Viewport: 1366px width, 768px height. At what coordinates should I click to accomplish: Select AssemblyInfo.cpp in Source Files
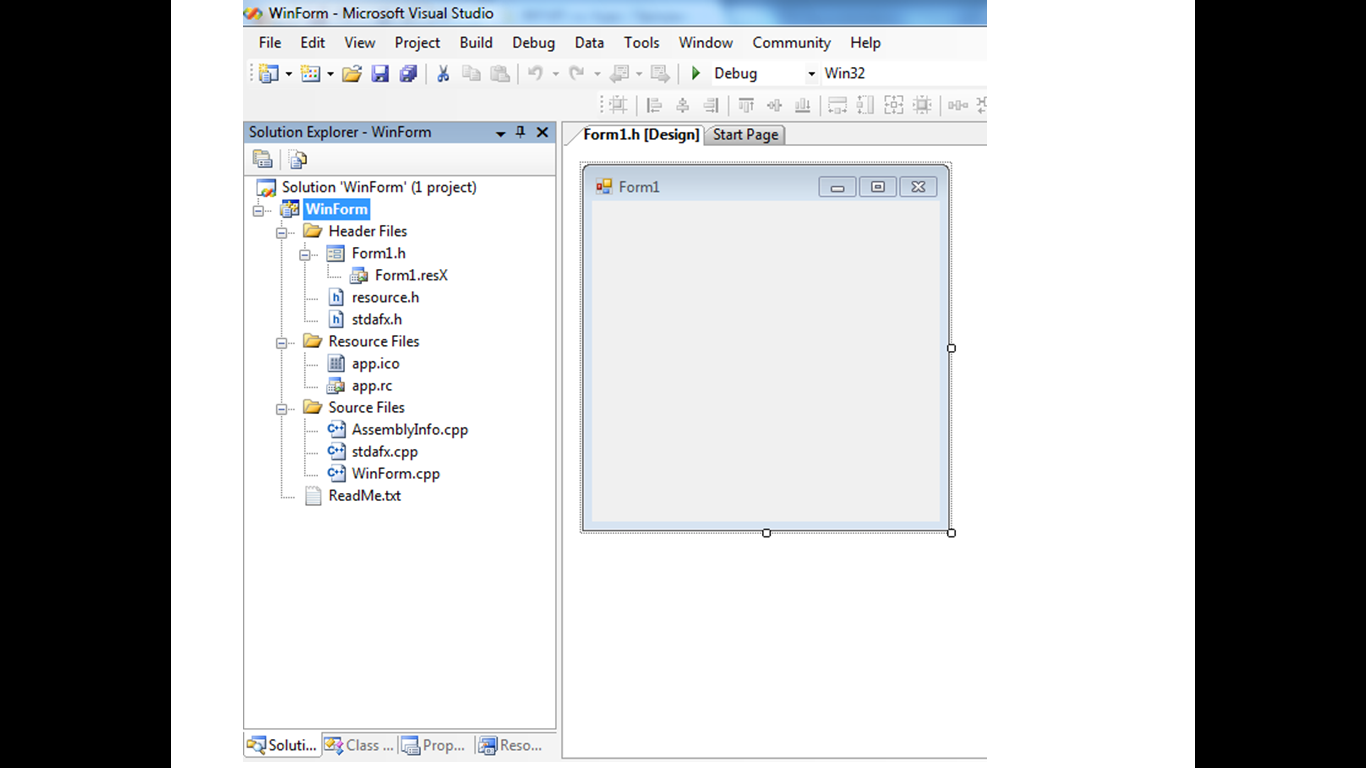pyautogui.click(x=410, y=430)
